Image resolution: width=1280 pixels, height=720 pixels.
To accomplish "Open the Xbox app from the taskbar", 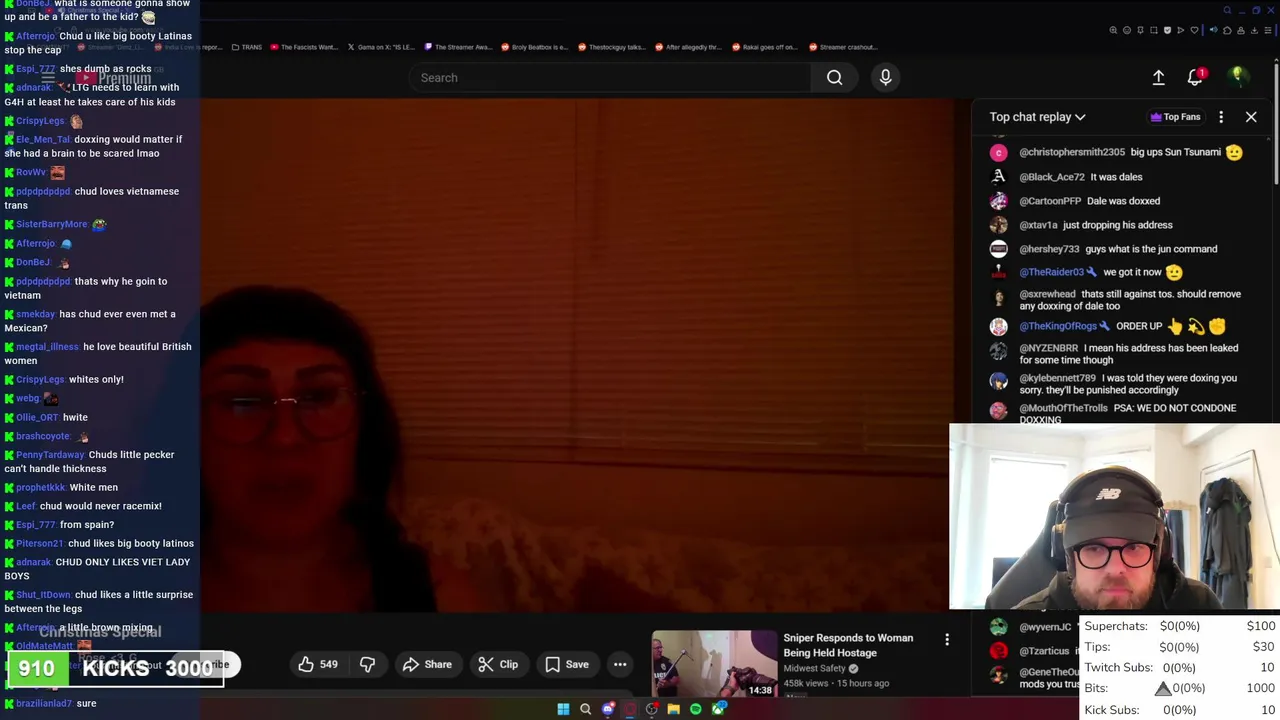I will tap(718, 709).
